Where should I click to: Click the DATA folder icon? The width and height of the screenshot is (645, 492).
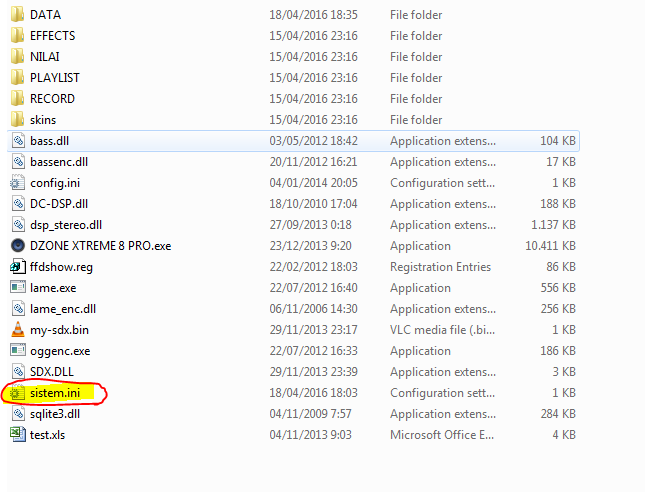pyautogui.click(x=17, y=14)
